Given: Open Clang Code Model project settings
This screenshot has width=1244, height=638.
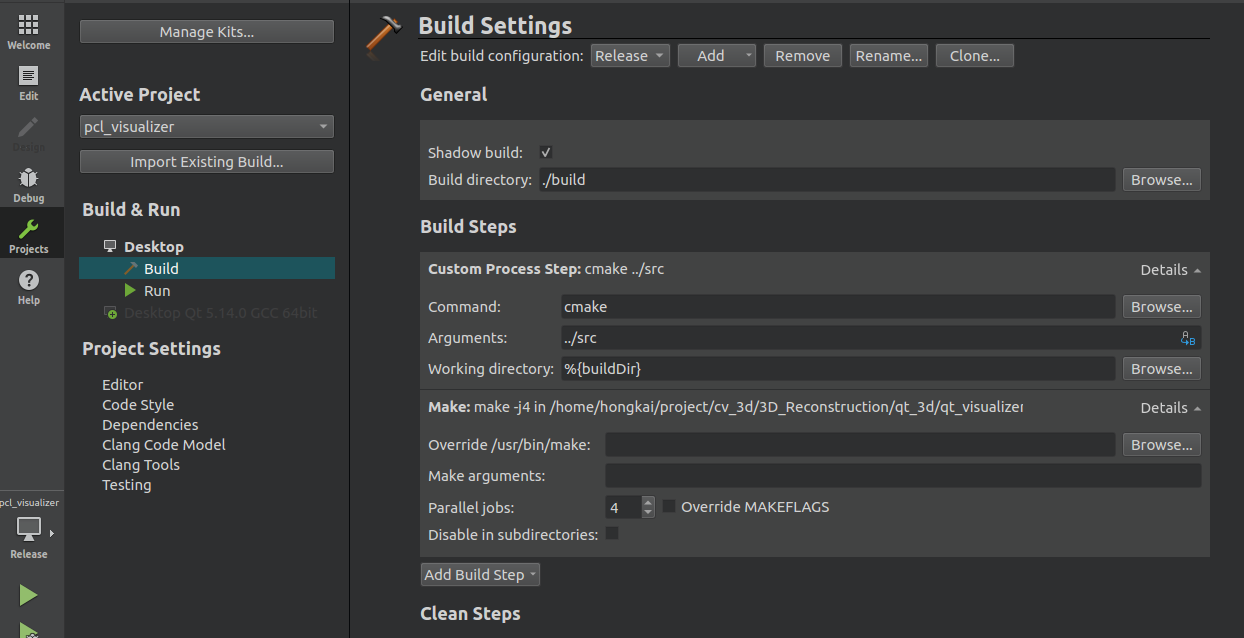Looking at the screenshot, I should pos(163,445).
